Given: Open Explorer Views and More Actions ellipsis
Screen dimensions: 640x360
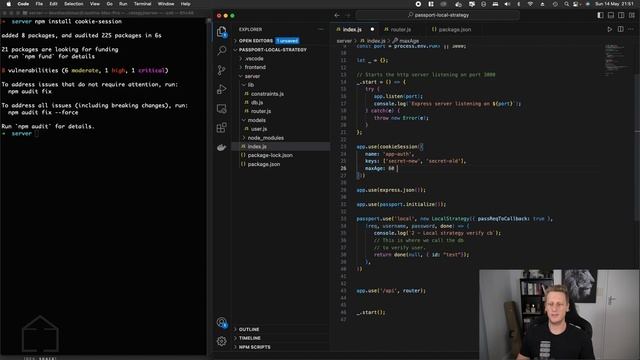Looking at the screenshot, I should coord(321,29).
